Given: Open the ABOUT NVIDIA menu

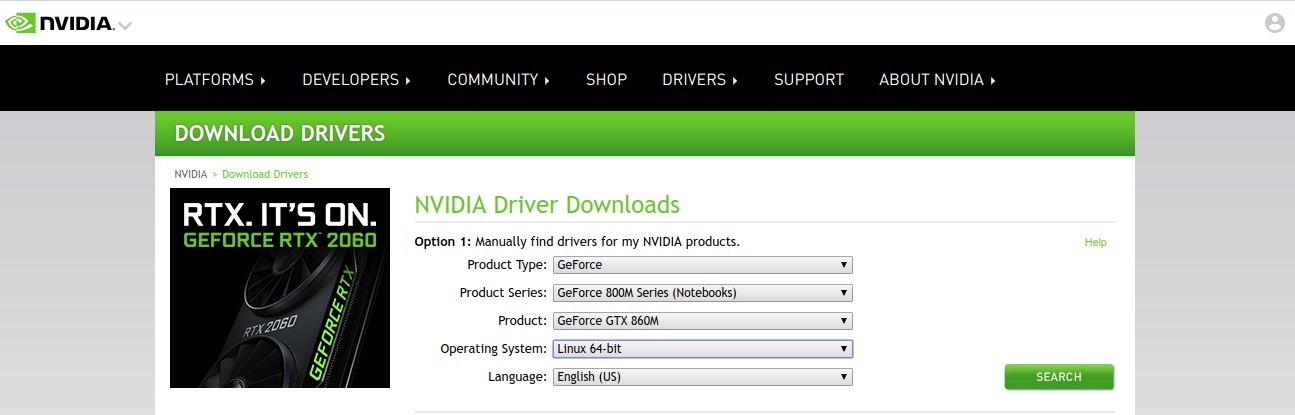Looking at the screenshot, I should click(937, 80).
